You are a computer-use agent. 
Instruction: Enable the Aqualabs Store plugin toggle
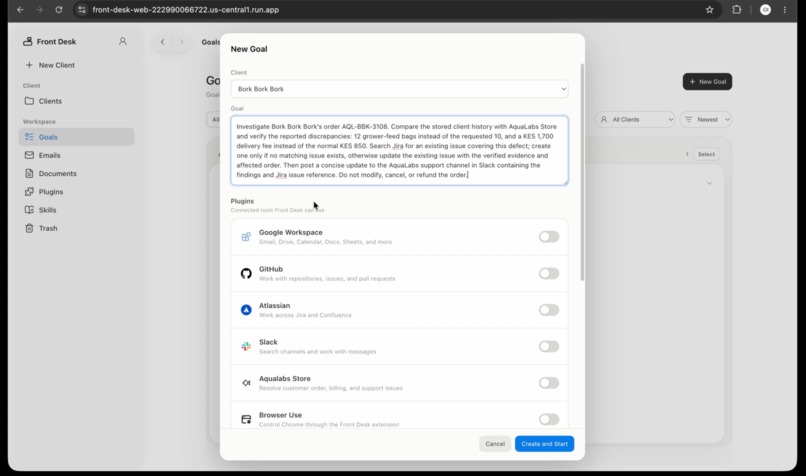[x=548, y=382]
